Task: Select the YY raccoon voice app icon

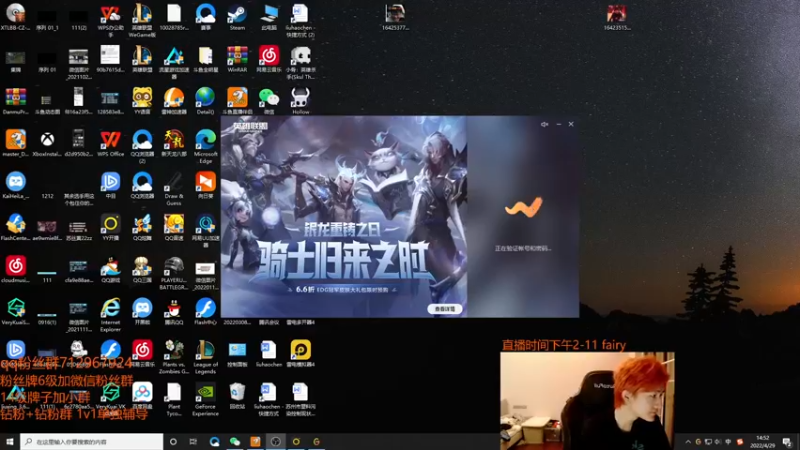Action: (x=142, y=101)
